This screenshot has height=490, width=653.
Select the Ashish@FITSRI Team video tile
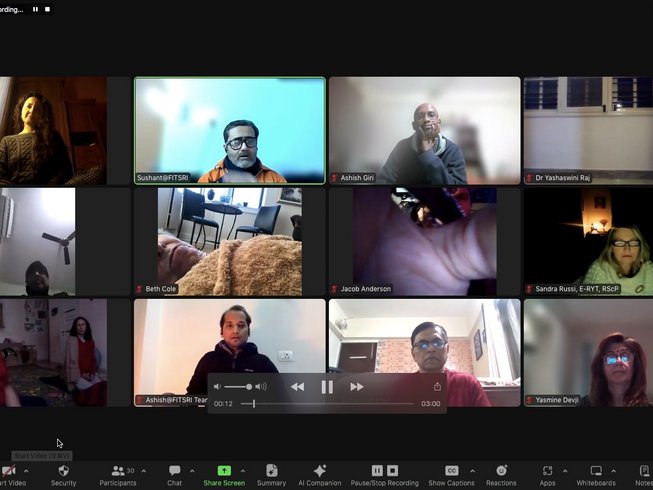(x=230, y=353)
